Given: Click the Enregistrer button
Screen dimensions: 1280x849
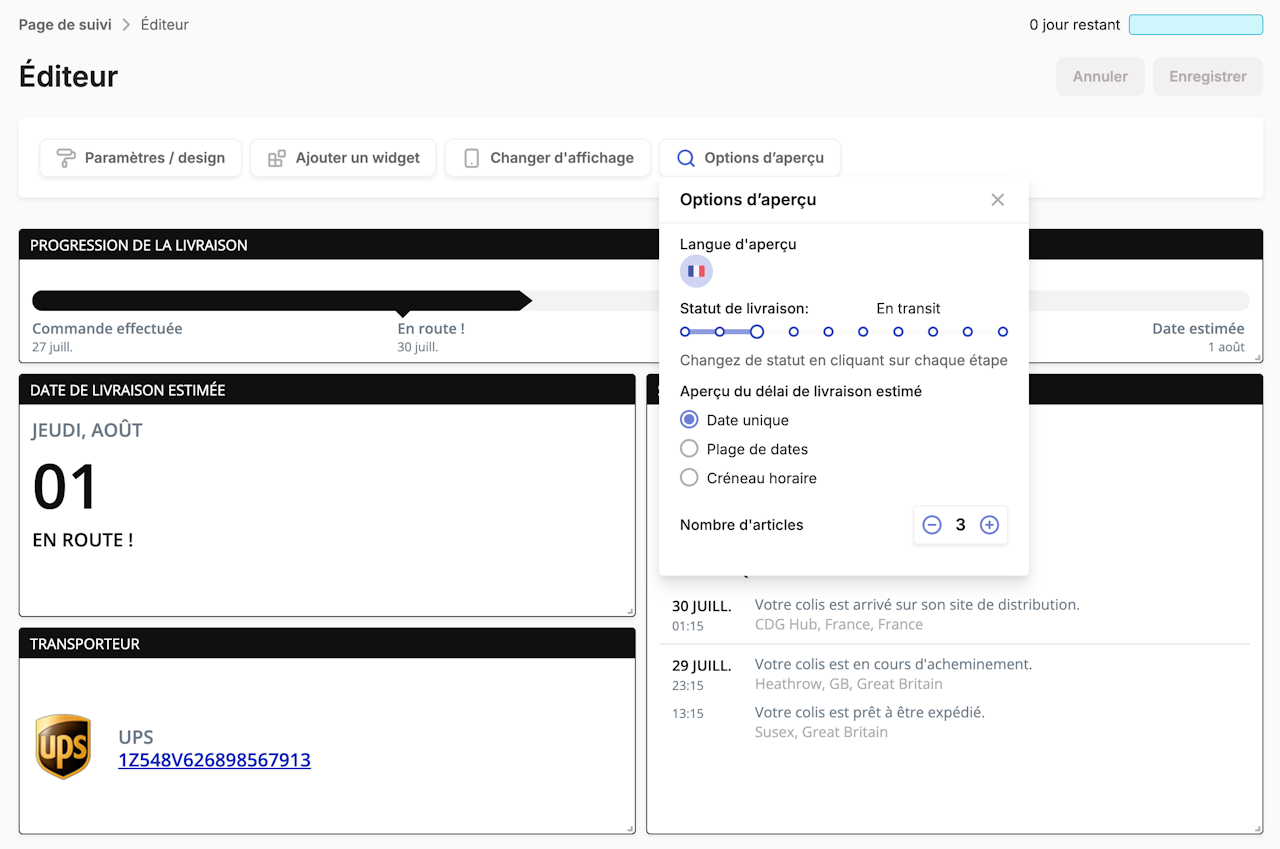Looking at the screenshot, I should [1208, 76].
